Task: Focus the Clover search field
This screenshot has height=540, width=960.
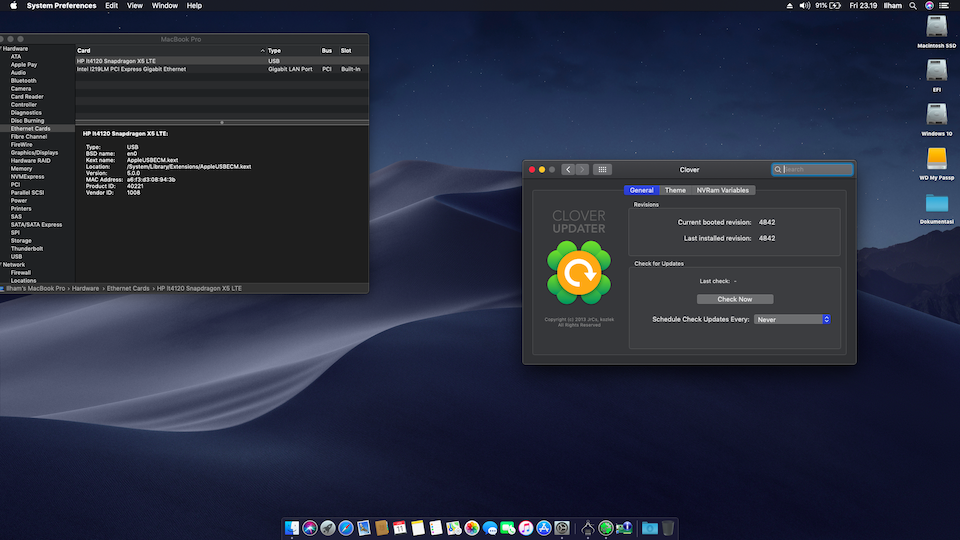Action: pos(816,170)
